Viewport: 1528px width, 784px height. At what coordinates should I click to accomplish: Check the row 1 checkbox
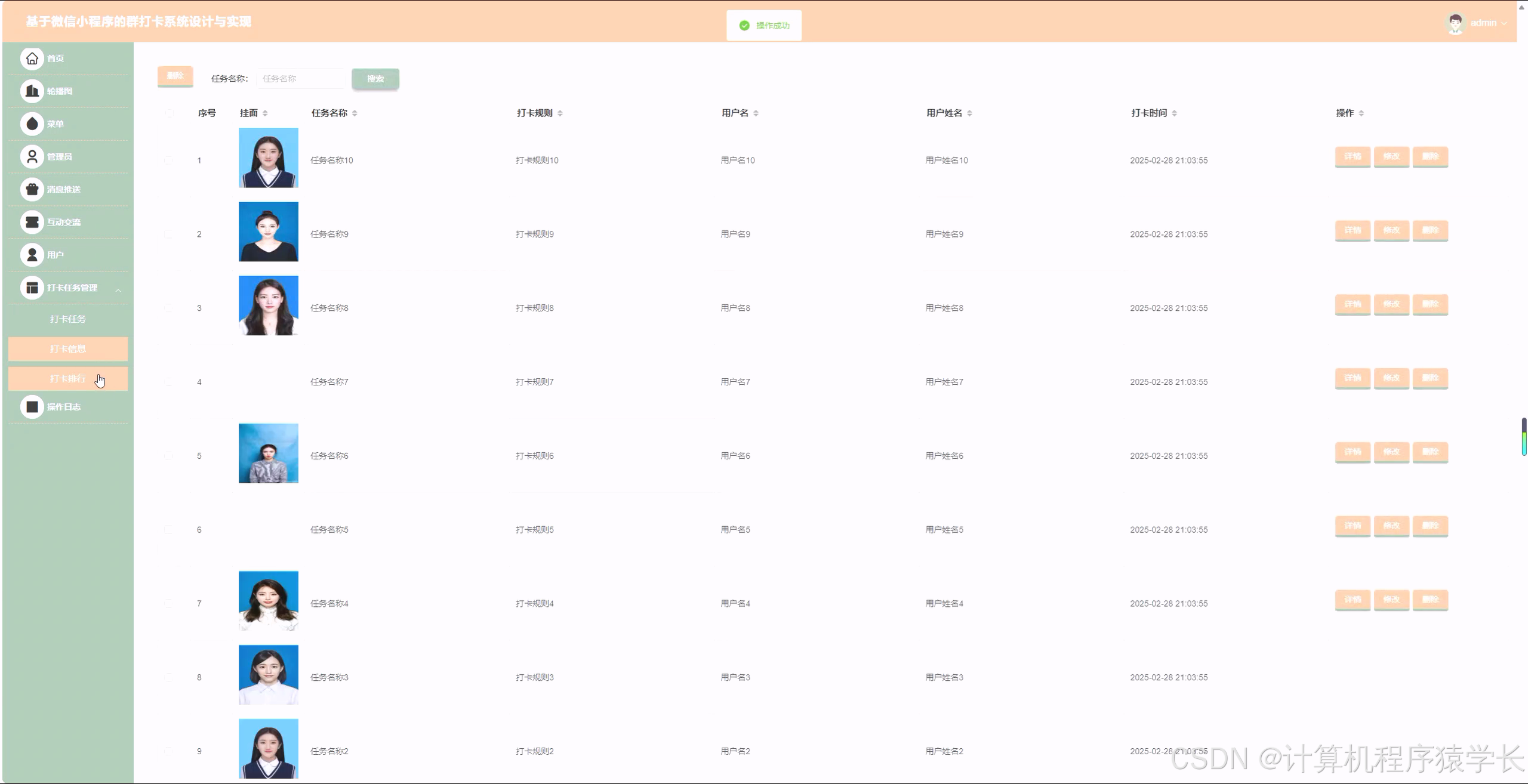coord(169,160)
